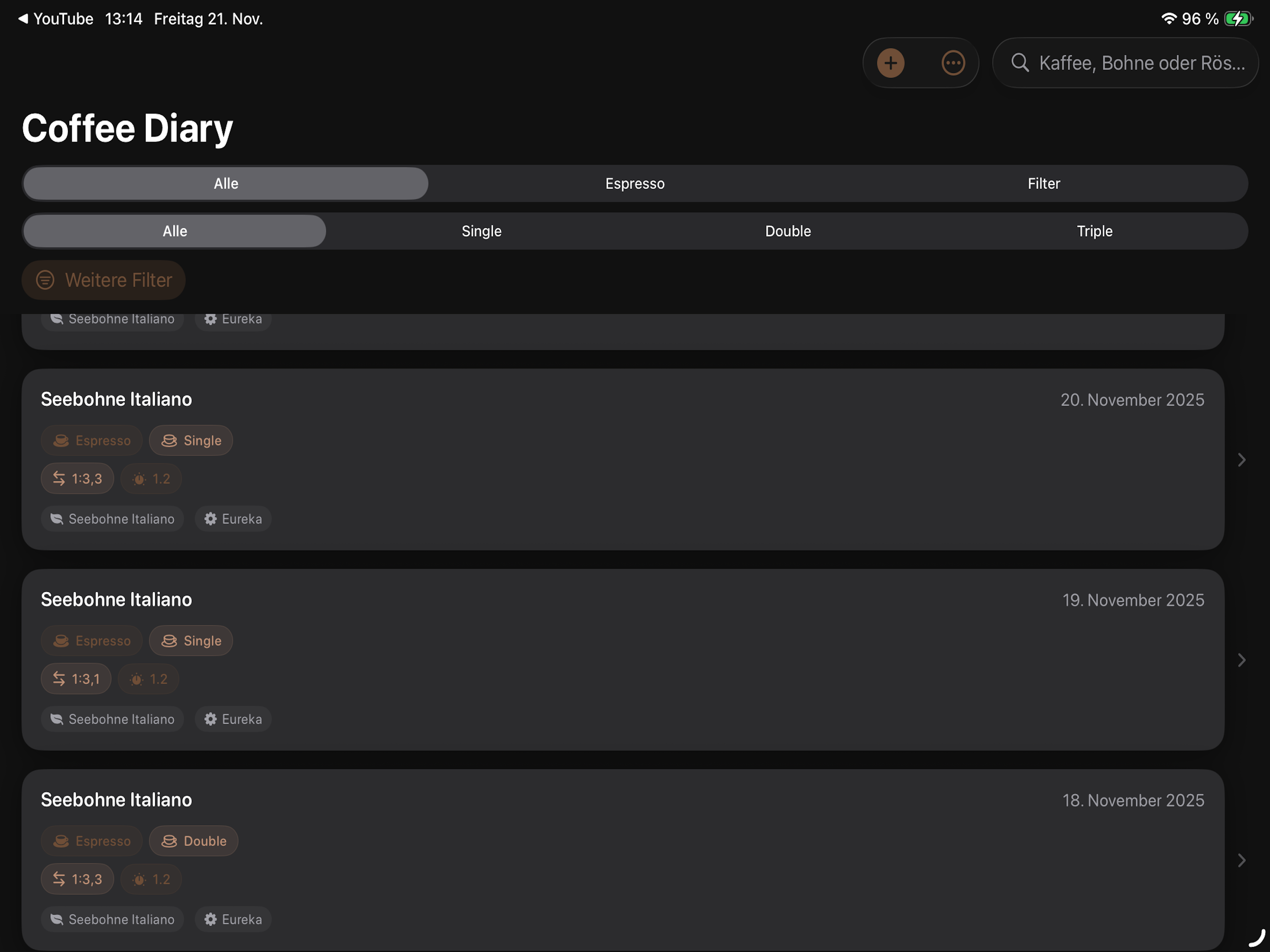Image resolution: width=1270 pixels, height=952 pixels.
Task: Select the Alle shot size segment
Action: point(174,231)
